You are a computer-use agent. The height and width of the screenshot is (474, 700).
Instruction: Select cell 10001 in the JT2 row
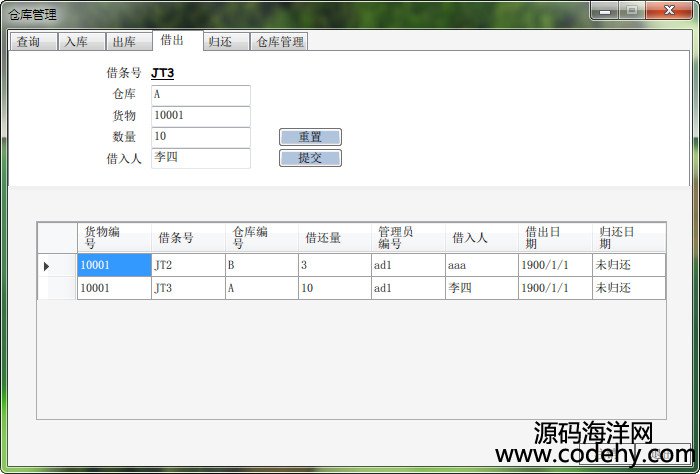114,265
